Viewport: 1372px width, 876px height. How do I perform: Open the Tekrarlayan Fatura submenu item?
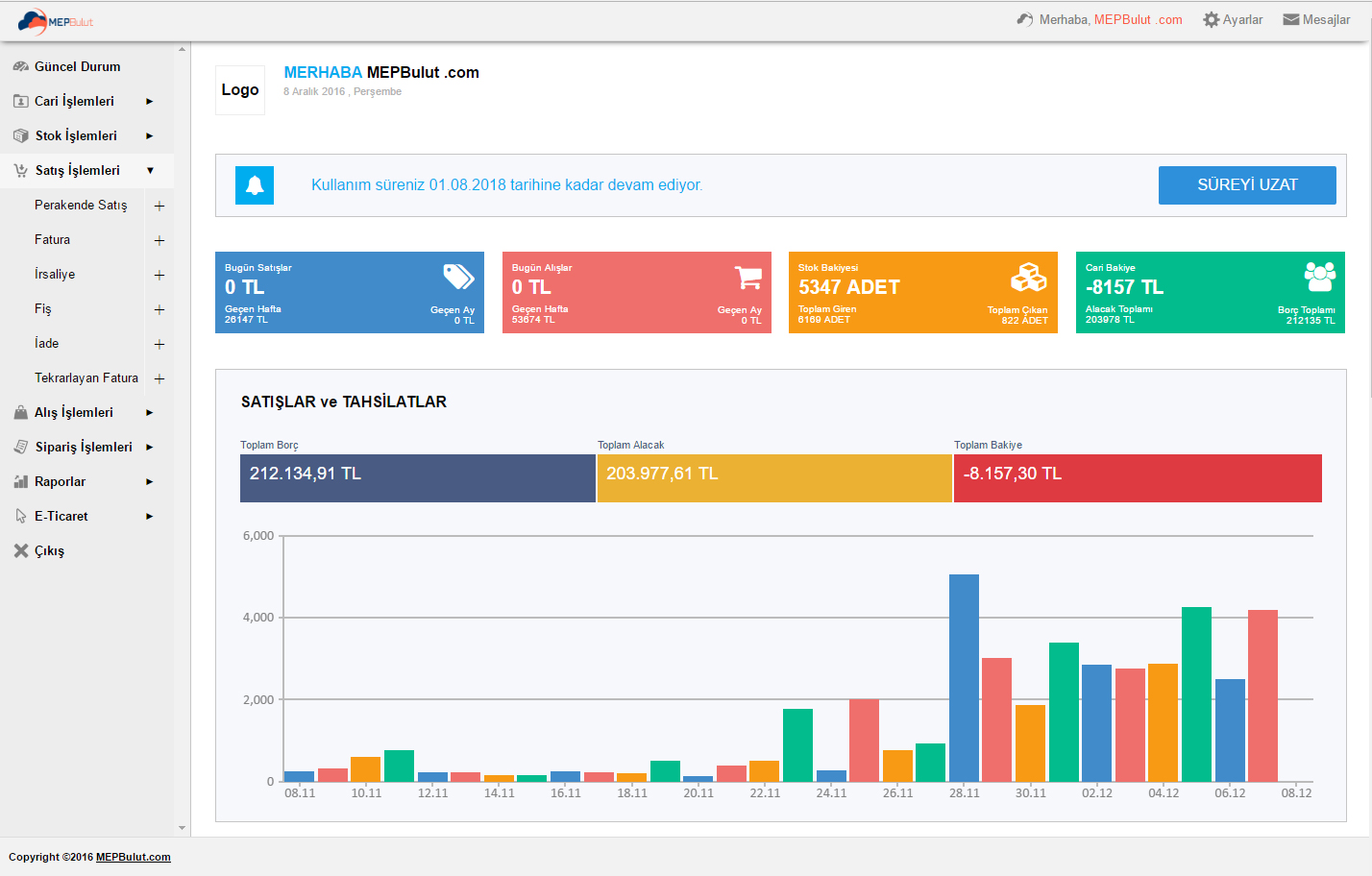[x=86, y=377]
